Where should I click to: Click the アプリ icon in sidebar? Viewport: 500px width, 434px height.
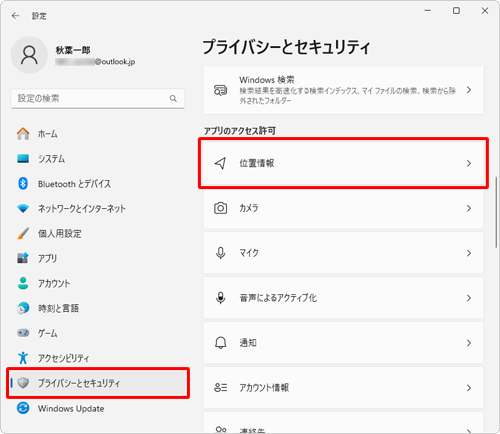[23, 258]
